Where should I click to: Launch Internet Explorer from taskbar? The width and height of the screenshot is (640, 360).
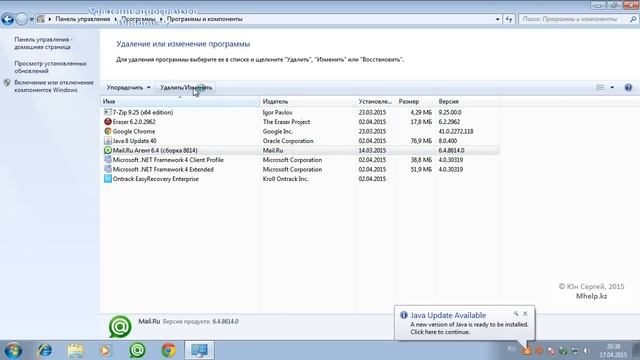[x=44, y=350]
